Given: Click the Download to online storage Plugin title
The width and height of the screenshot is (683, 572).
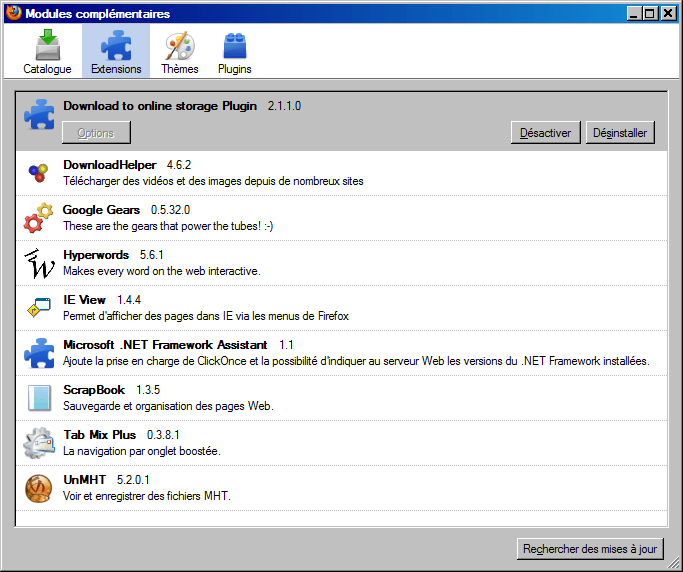Looking at the screenshot, I should pyautogui.click(x=160, y=106).
